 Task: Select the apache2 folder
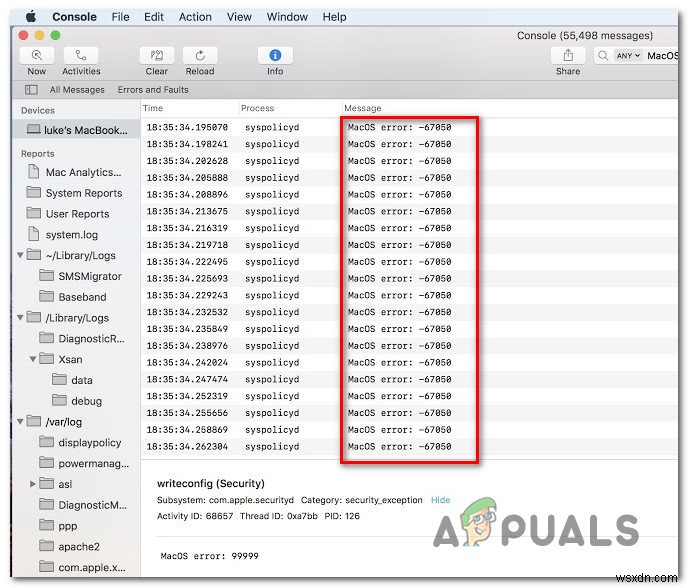[x=69, y=546]
